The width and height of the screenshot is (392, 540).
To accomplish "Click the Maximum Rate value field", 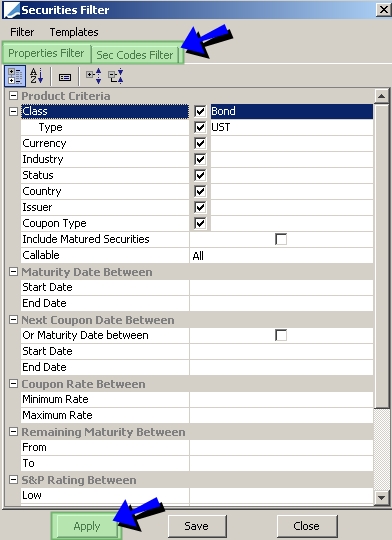I will pos(281,415).
